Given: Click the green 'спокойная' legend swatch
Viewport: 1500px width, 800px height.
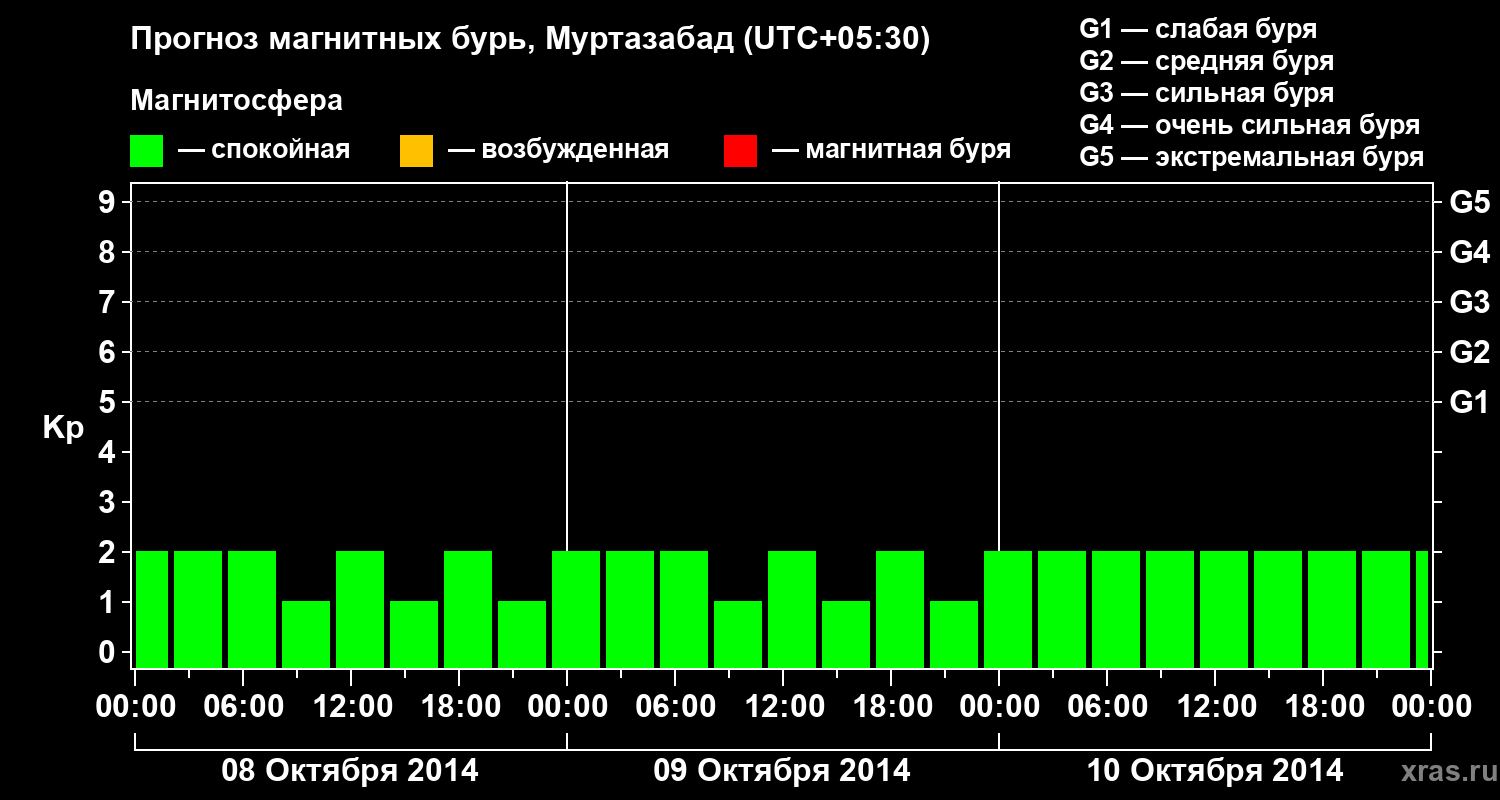Looking at the screenshot, I should 147,151.
